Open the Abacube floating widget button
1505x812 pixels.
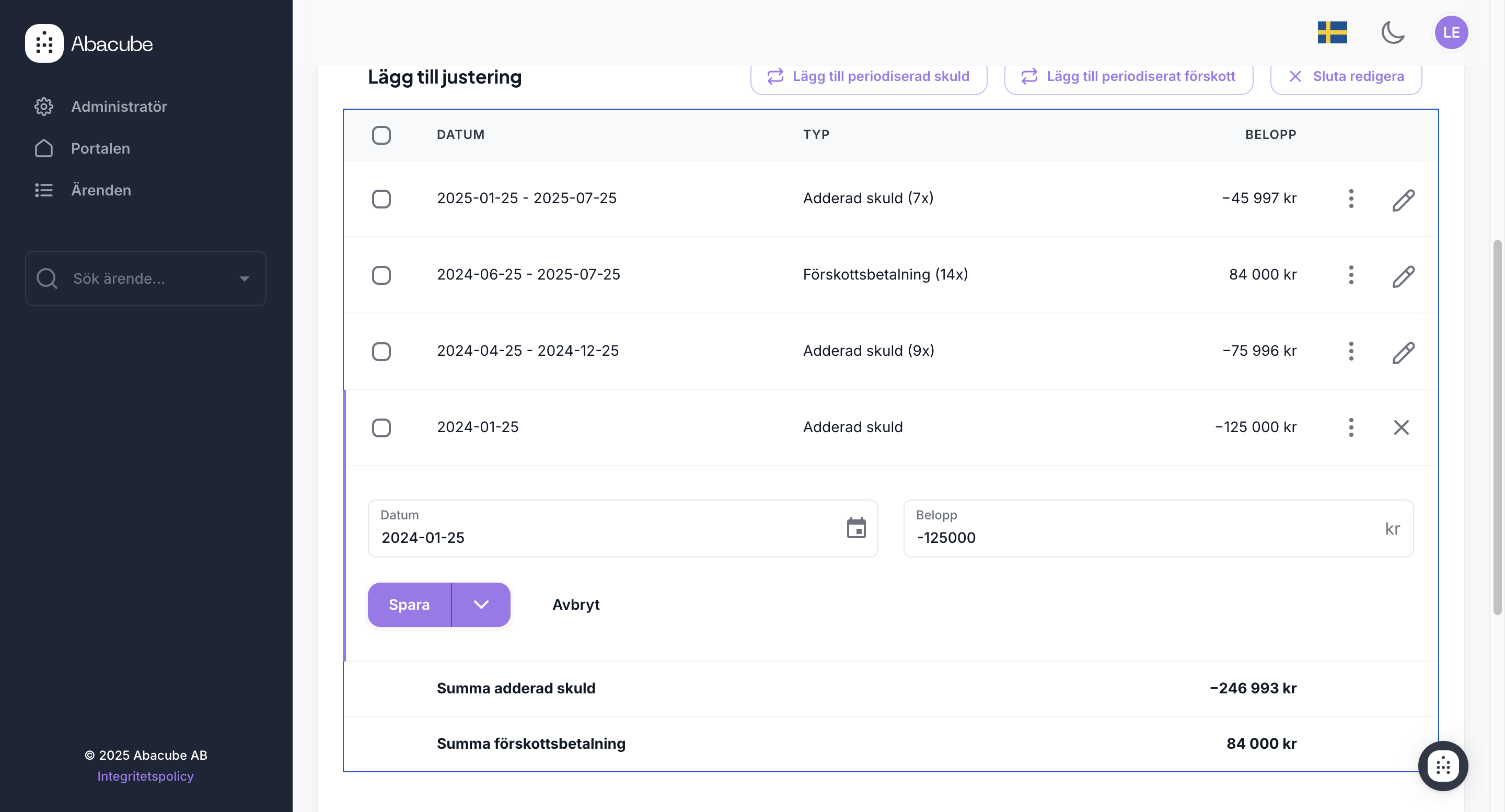(1442, 765)
